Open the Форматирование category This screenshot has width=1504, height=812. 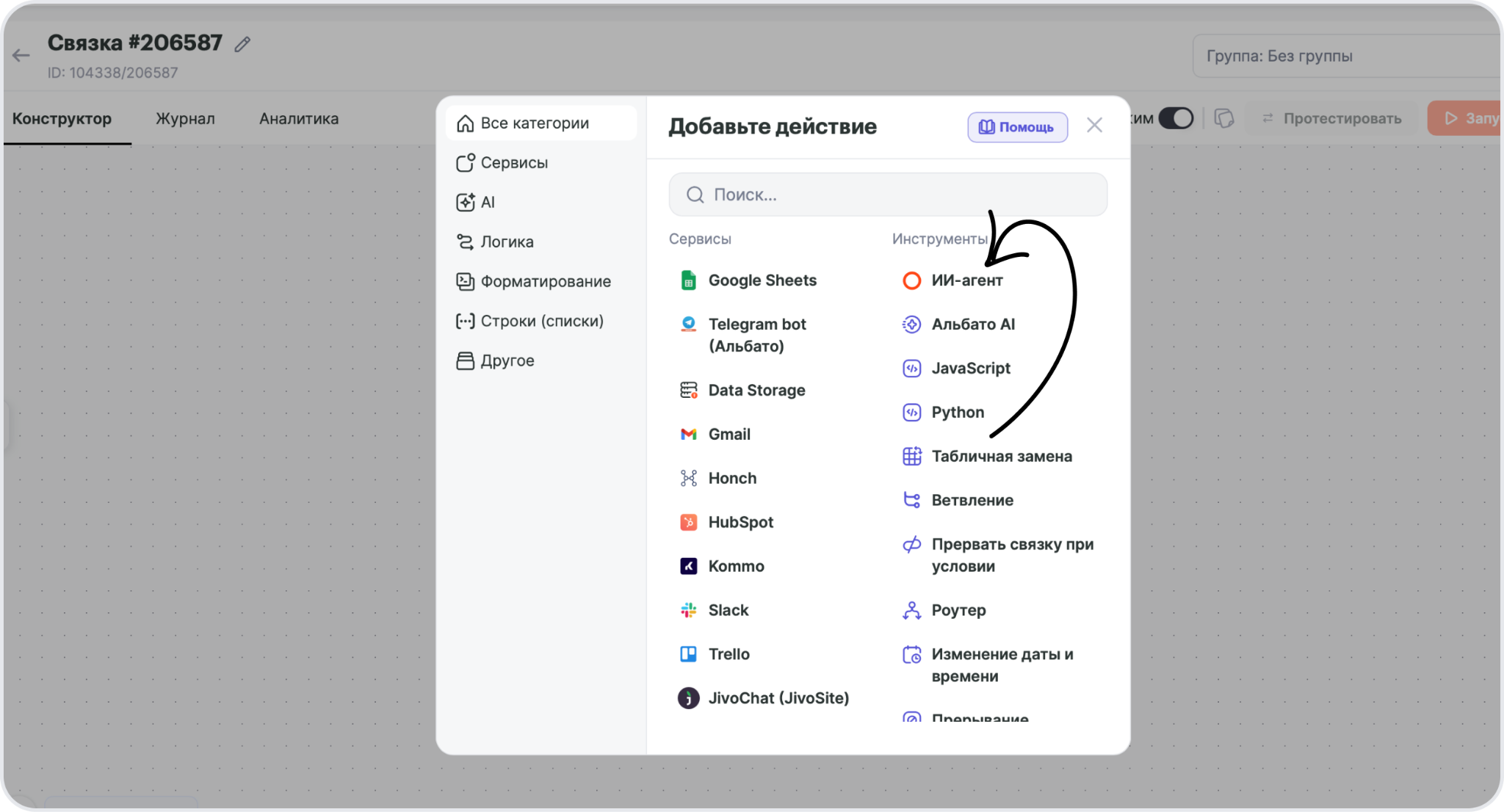[541, 282]
